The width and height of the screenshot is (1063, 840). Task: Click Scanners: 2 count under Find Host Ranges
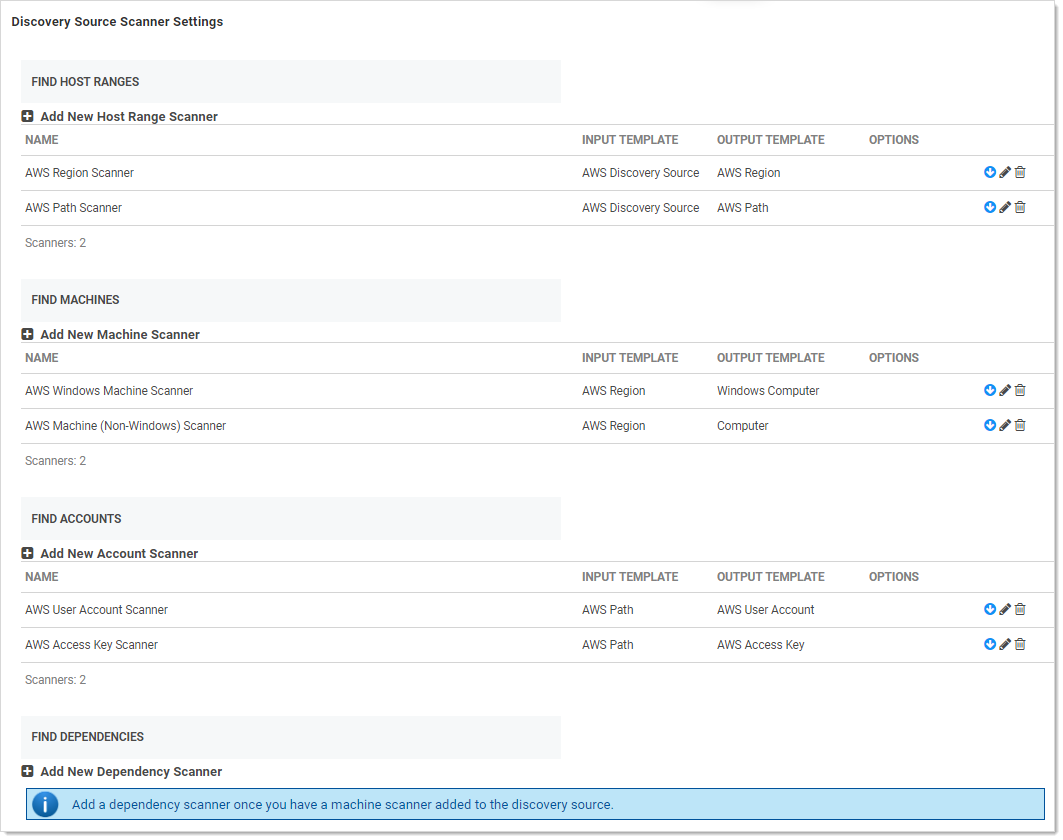pos(56,243)
